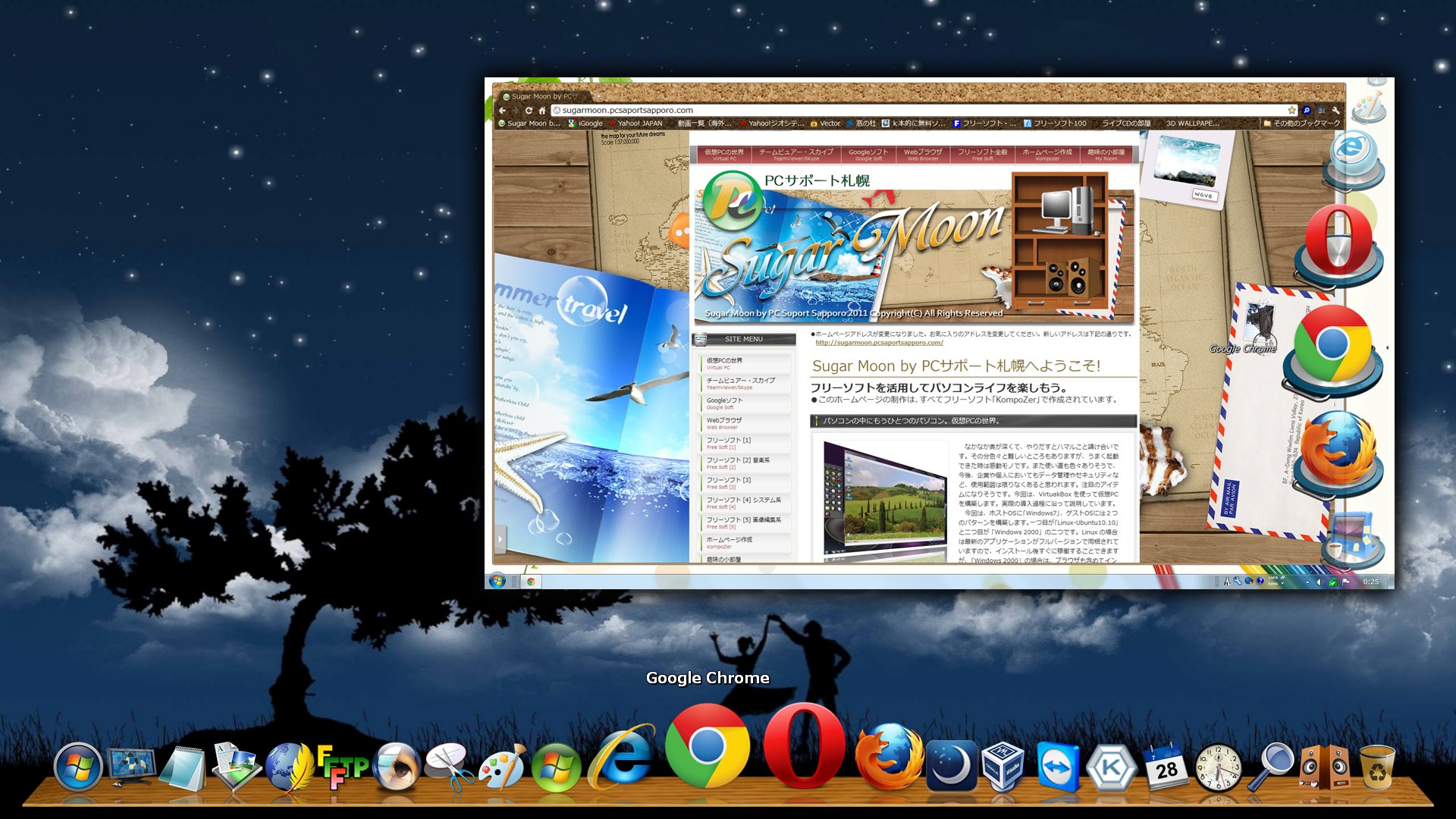Screen dimensions: 1456x819
Task: Open the wooden speakers icon in the dock
Action: (1325, 767)
